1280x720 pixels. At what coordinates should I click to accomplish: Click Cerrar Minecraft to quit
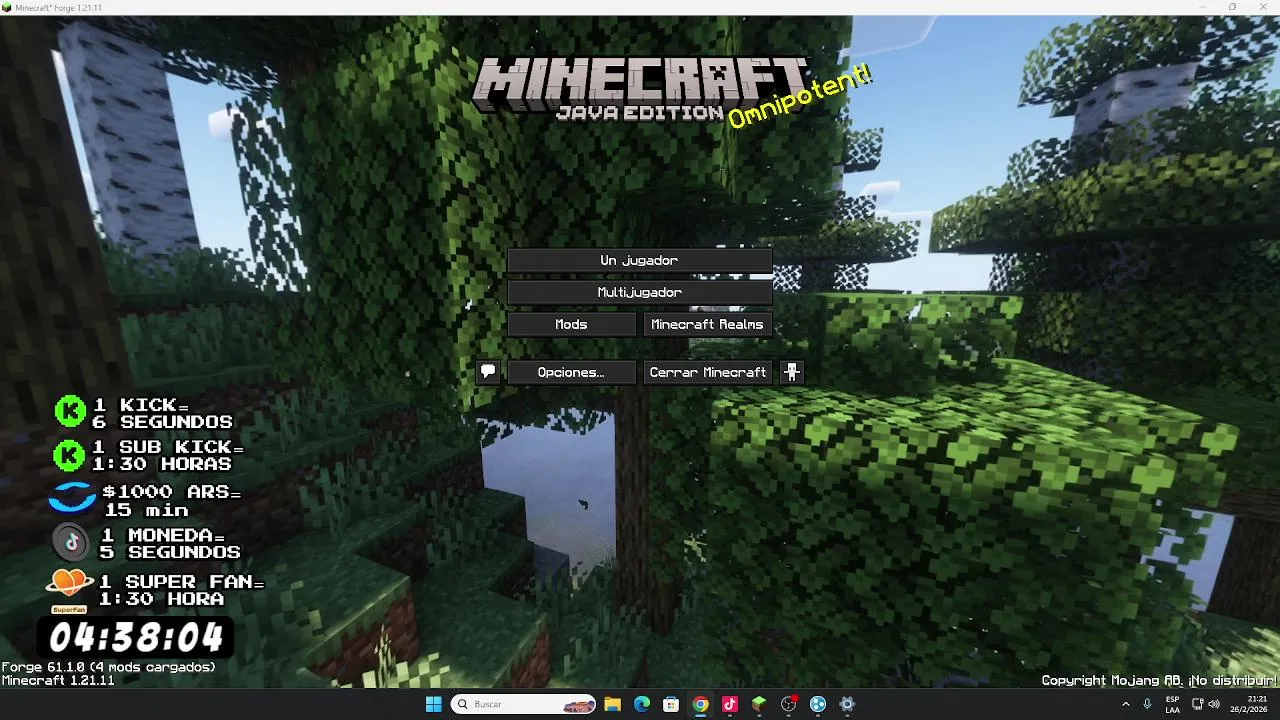(707, 372)
